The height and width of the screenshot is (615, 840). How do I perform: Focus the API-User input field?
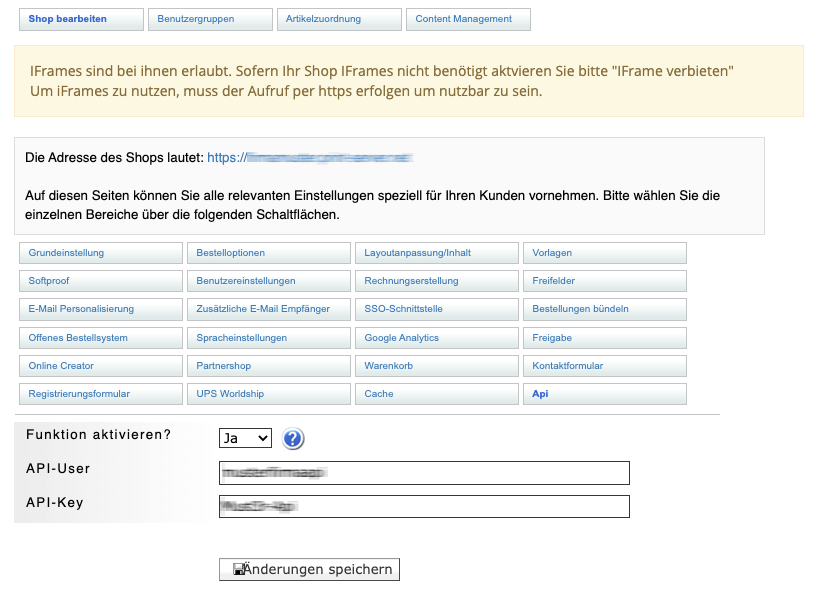424,473
